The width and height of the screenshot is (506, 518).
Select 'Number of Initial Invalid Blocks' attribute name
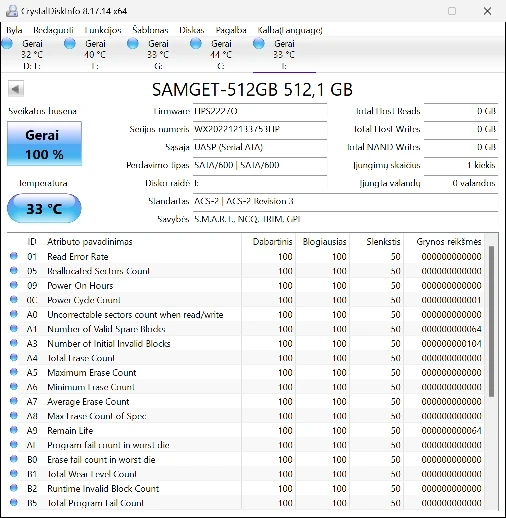point(109,344)
